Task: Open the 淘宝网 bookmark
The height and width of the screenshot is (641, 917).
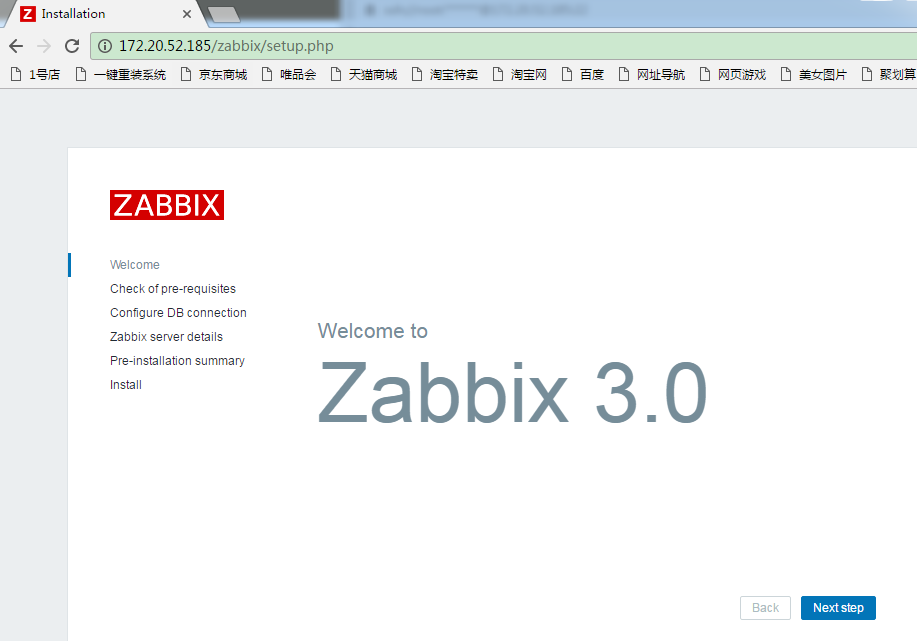Action: 520,74
